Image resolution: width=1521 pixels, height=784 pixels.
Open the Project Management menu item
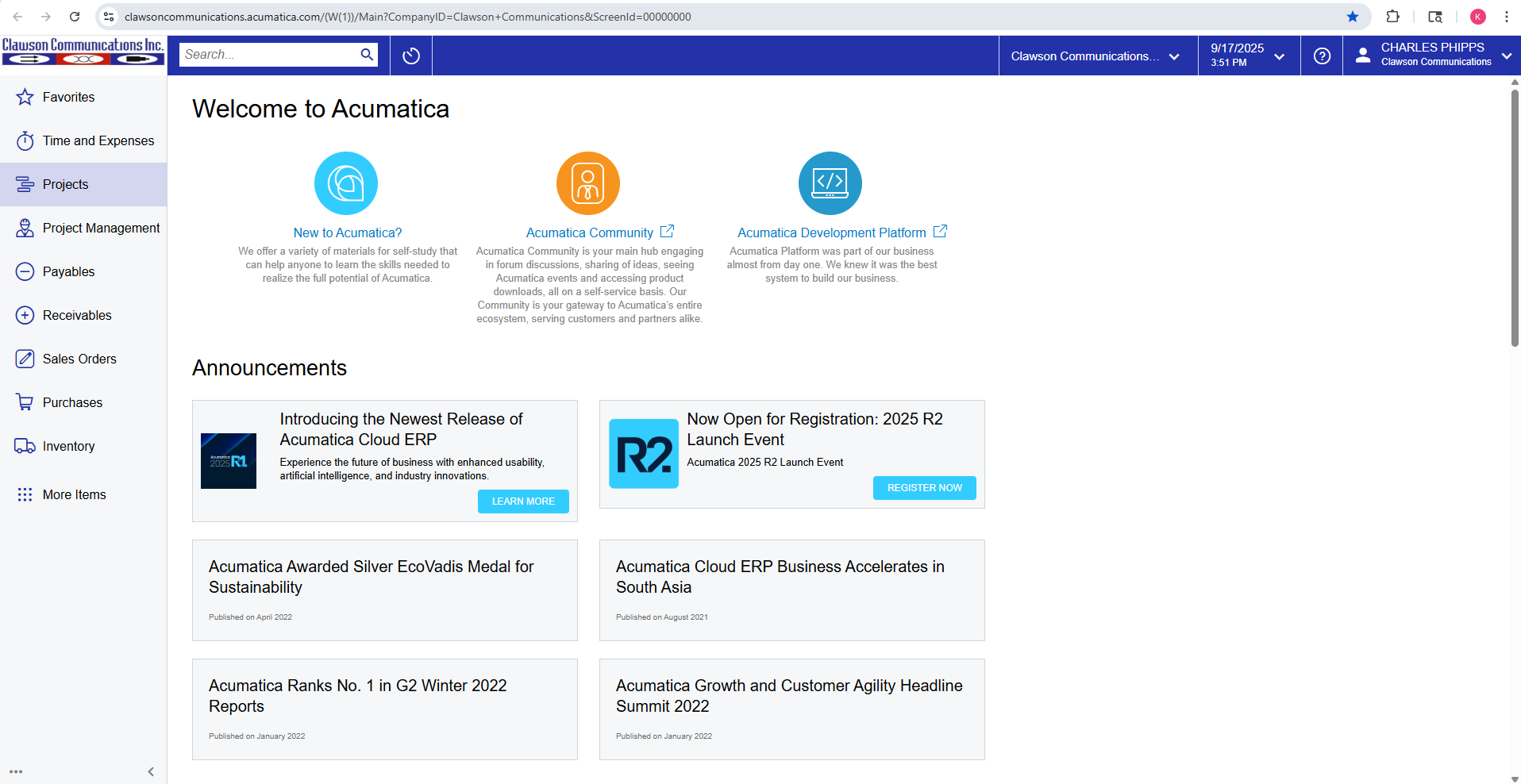point(101,228)
